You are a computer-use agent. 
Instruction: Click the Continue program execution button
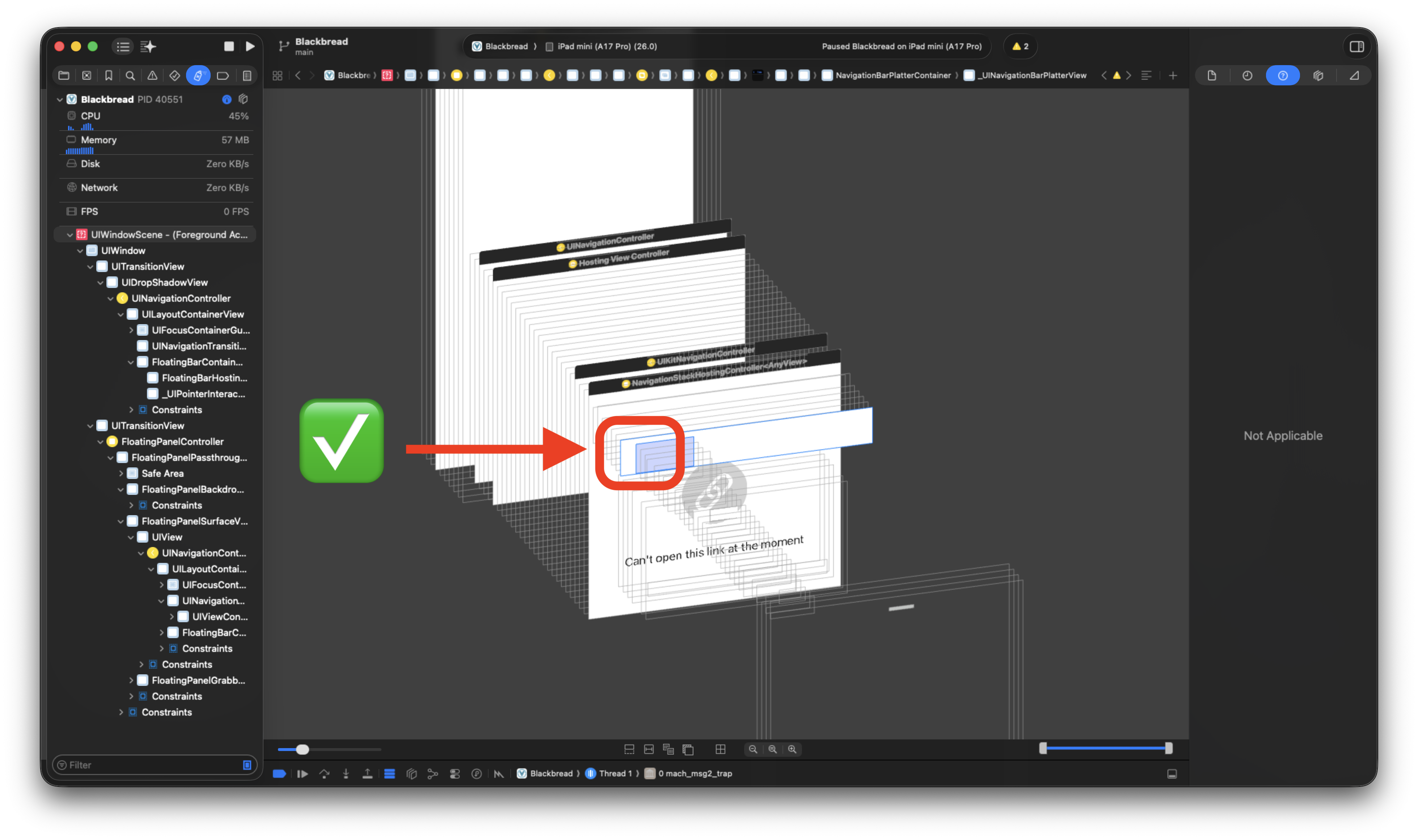(x=303, y=774)
